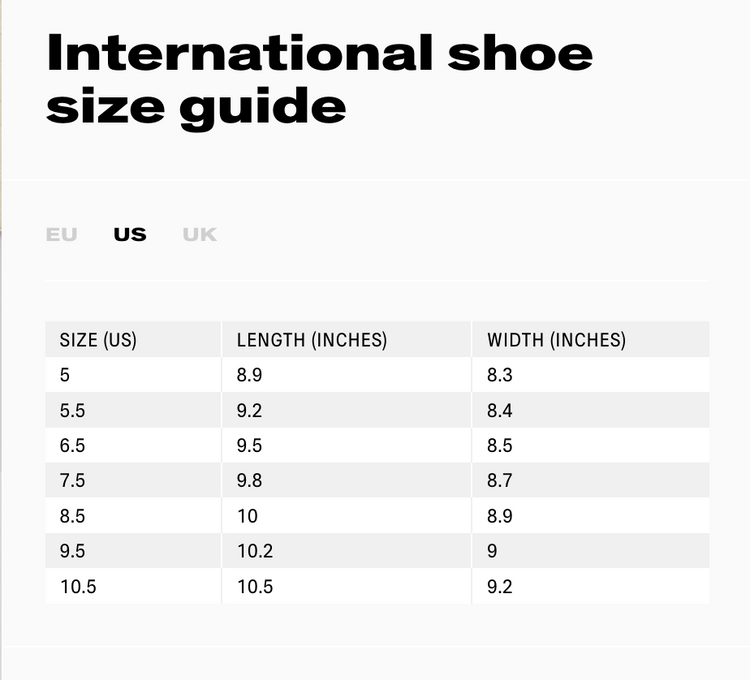Click the LENGTH (INCHES) column header

311,340
